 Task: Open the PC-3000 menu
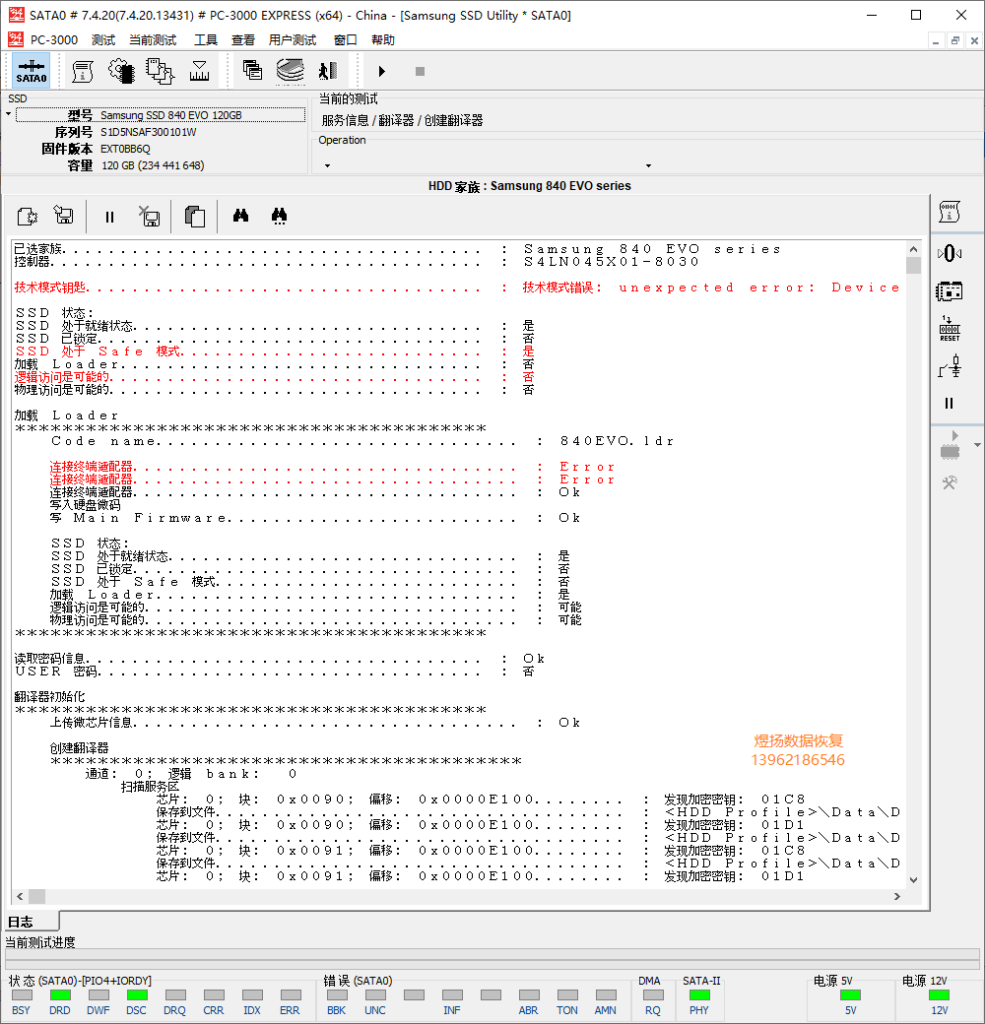tap(54, 40)
